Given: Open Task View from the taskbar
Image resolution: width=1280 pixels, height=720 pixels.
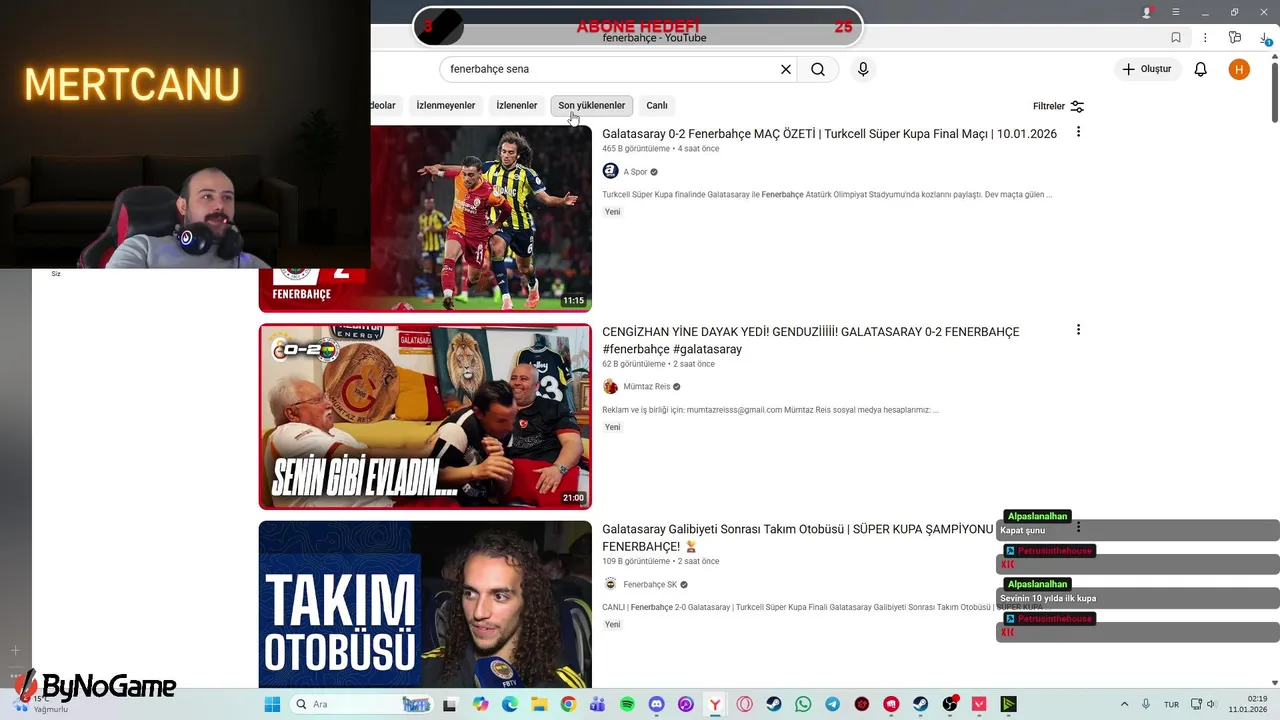Looking at the screenshot, I should coord(451,704).
